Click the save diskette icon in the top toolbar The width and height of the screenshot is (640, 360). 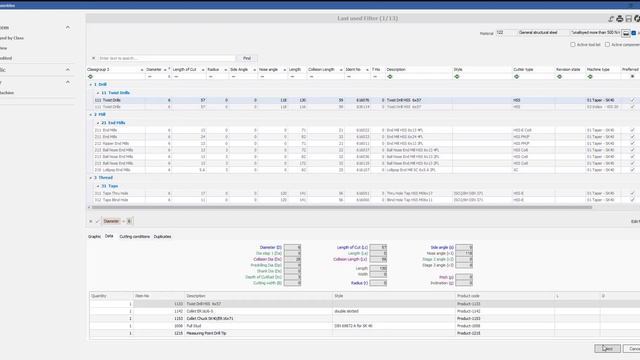coord(629,19)
